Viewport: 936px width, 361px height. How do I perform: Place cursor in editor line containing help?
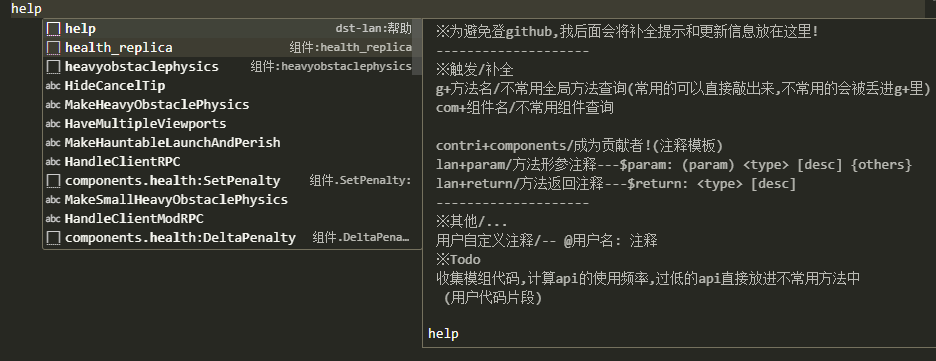click(x=468, y=9)
